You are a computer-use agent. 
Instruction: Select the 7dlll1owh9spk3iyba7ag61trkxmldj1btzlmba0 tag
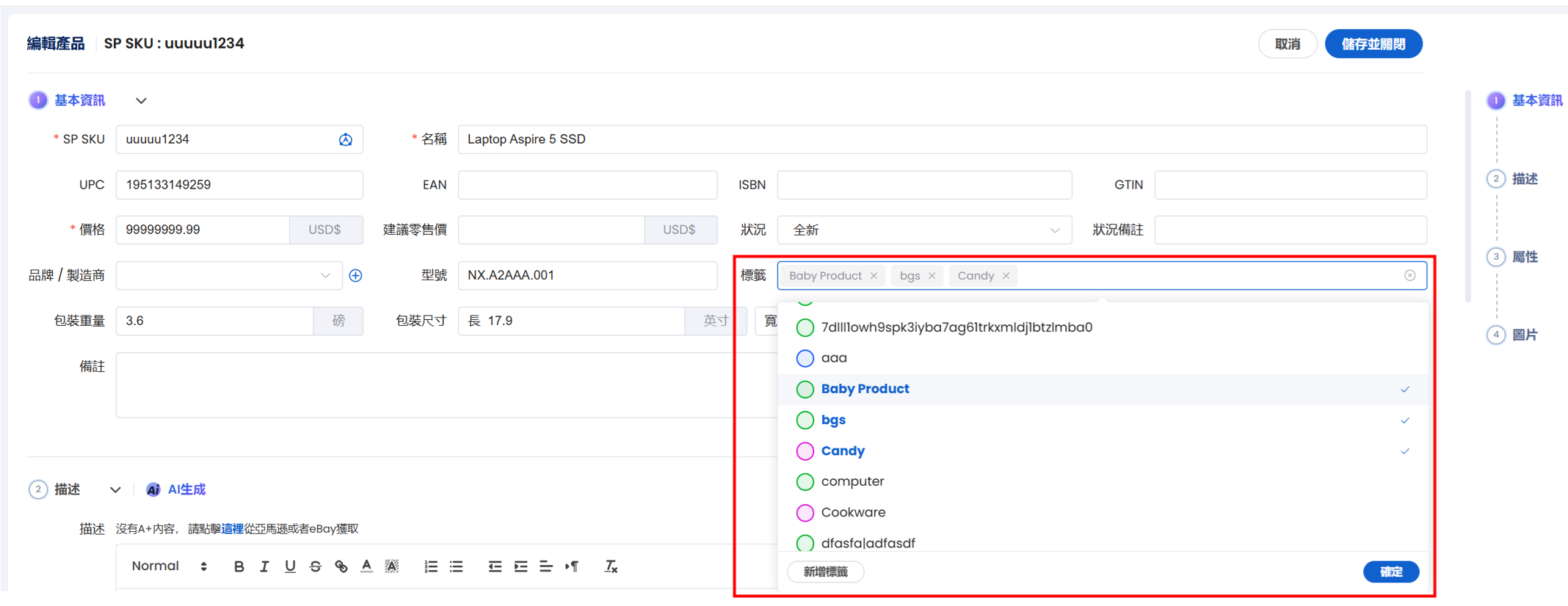pyautogui.click(x=1103, y=327)
